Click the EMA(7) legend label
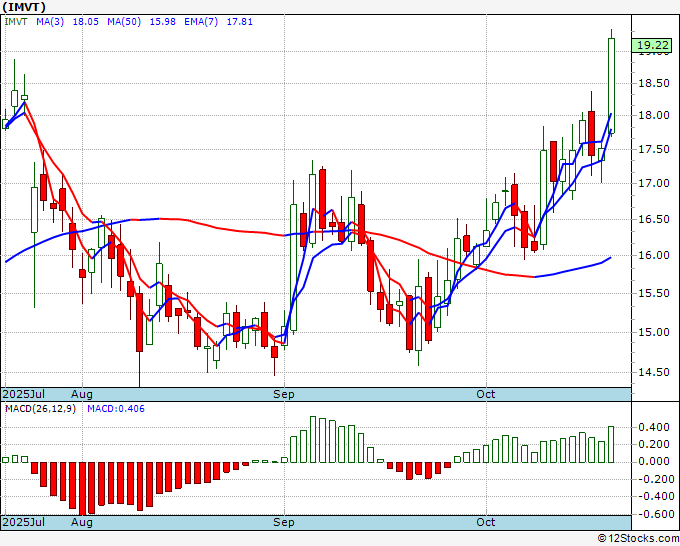680x546 pixels. (x=201, y=22)
